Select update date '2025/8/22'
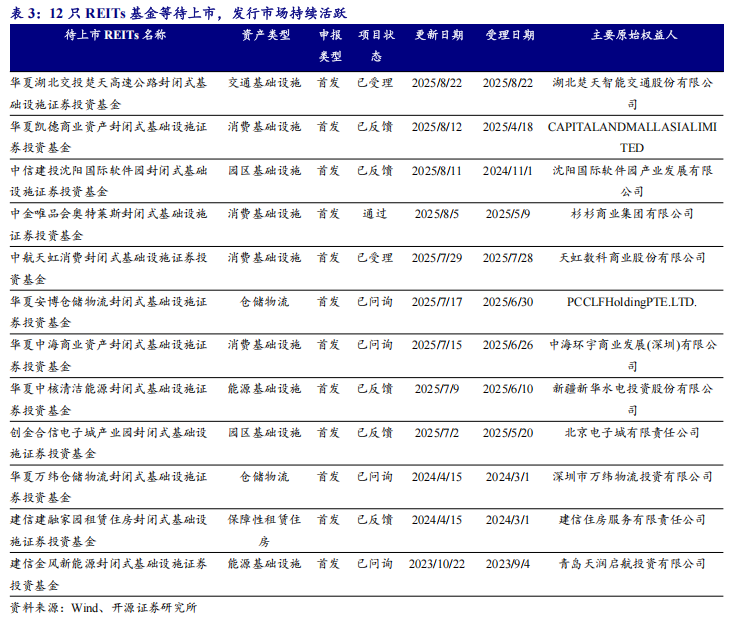The width and height of the screenshot is (739, 620). (x=437, y=83)
